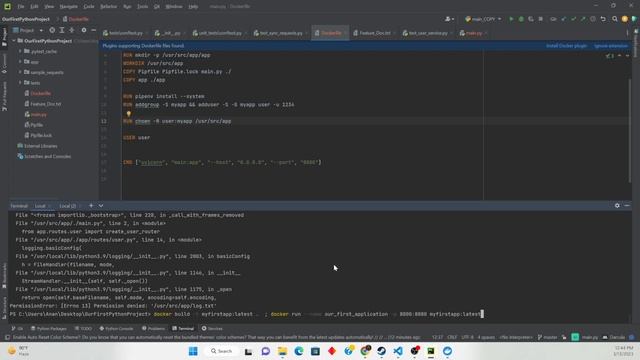
Task: Open Problems tool window
Action: click(x=153, y=329)
